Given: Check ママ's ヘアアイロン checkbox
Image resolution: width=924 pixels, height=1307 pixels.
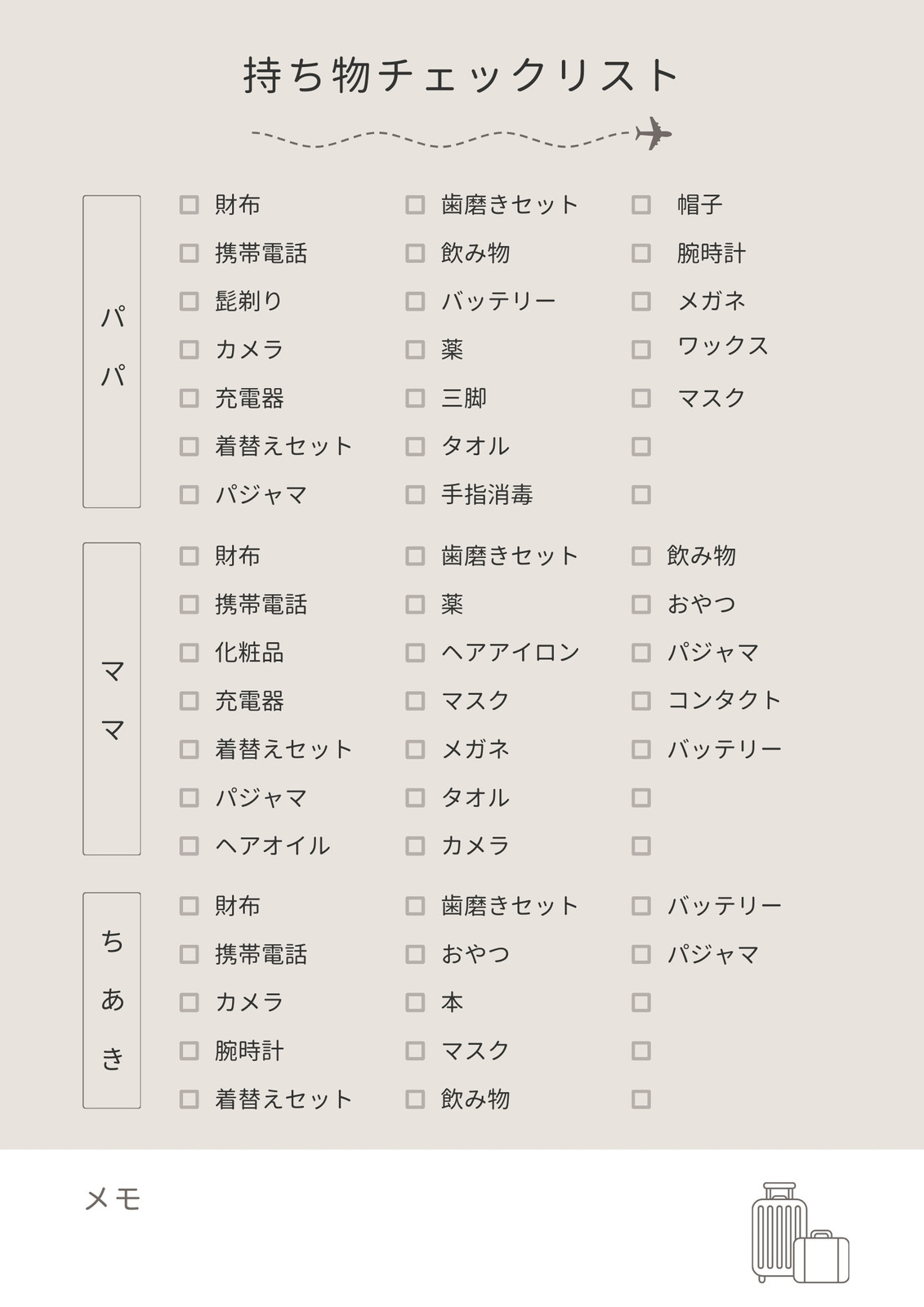Looking at the screenshot, I should (415, 653).
